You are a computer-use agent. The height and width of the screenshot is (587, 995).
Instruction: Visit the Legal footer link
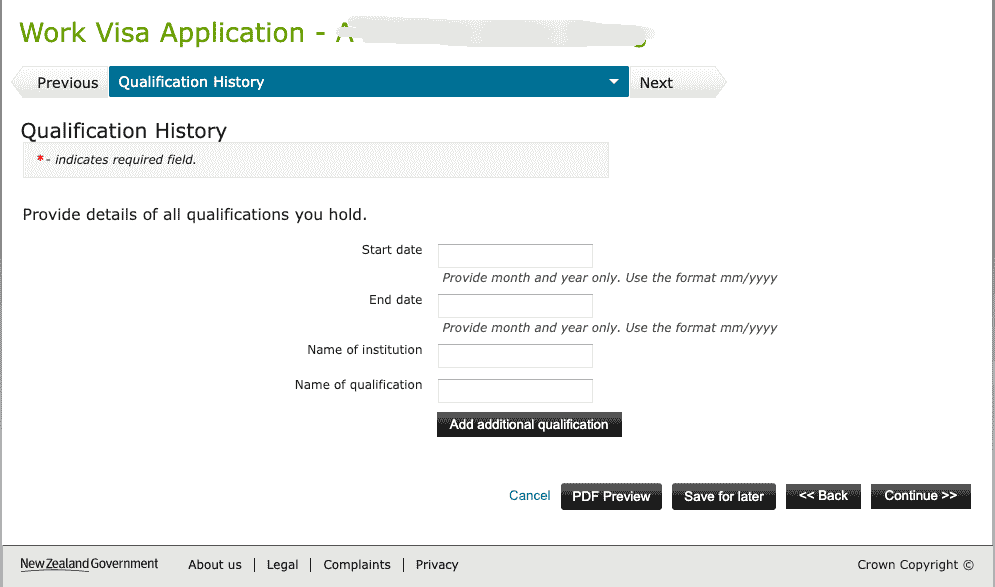pos(282,565)
